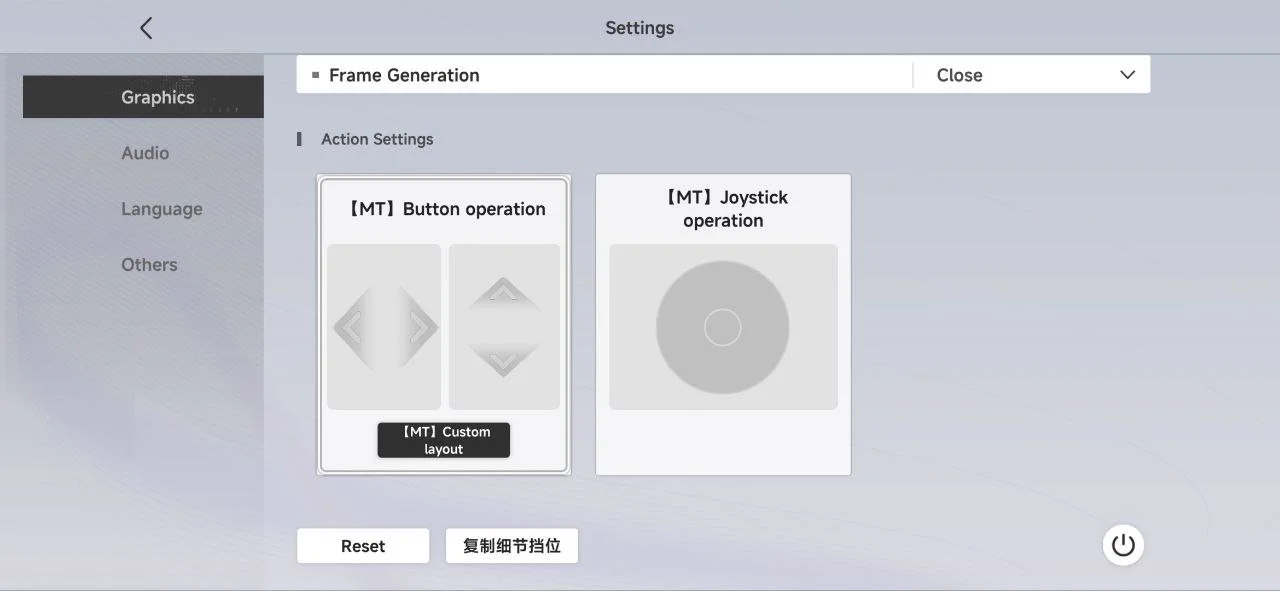The height and width of the screenshot is (591, 1280).
Task: Open the Frame Generation dropdown
Action: click(x=1032, y=75)
